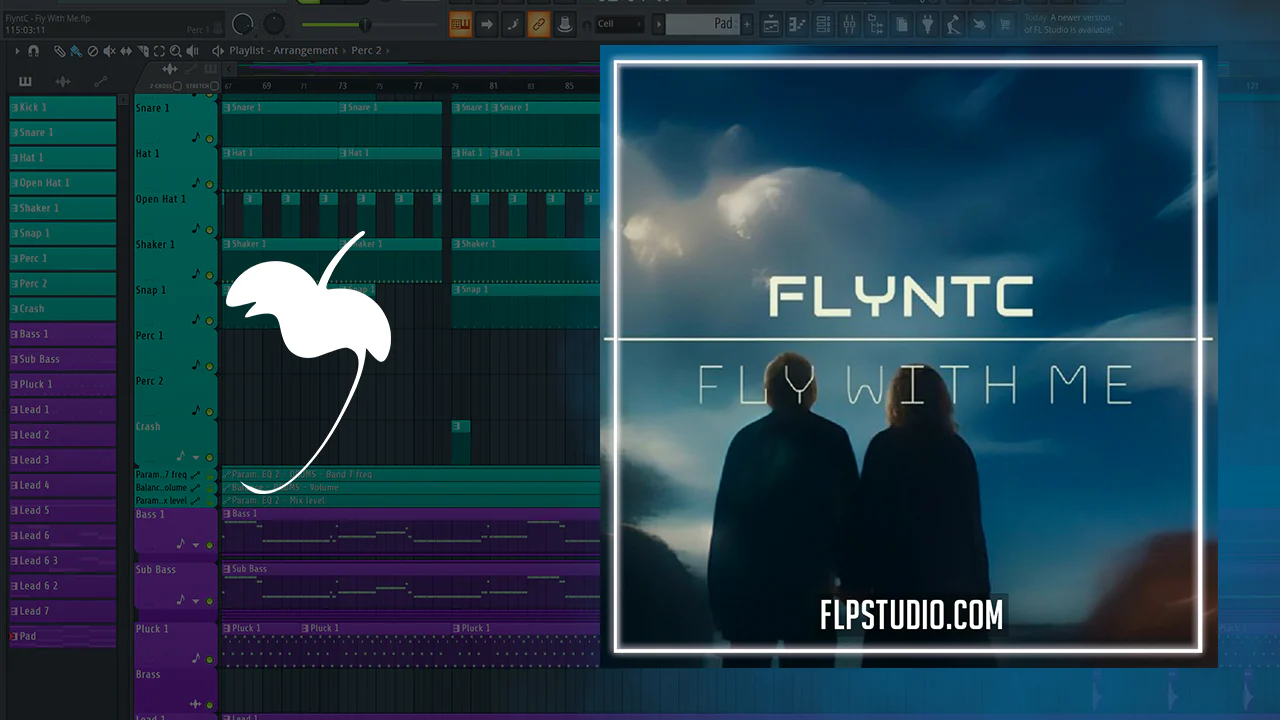Select Lead 6 3 pattern in the picker

pyautogui.click(x=63, y=561)
